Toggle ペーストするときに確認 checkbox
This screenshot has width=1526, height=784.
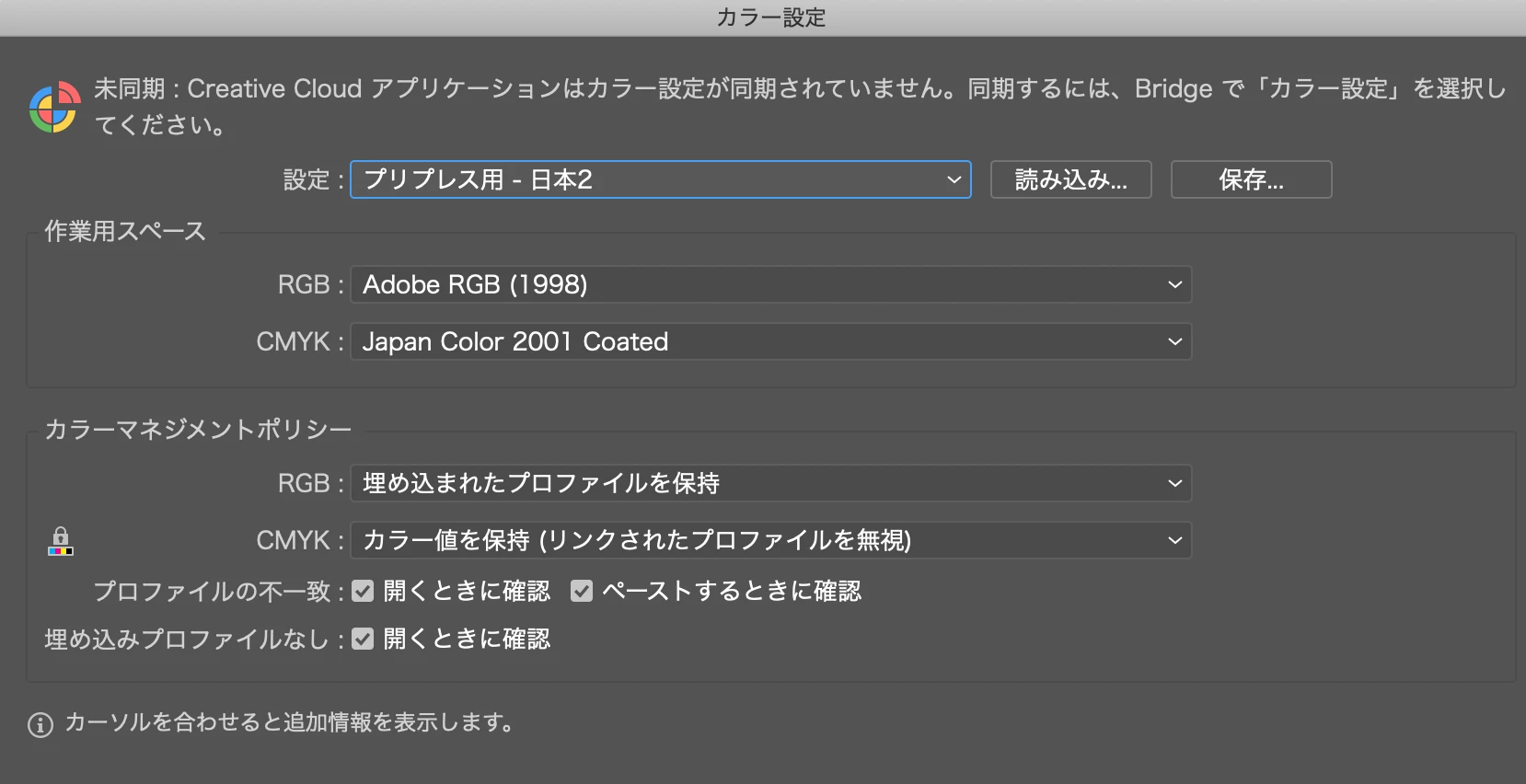(582, 591)
